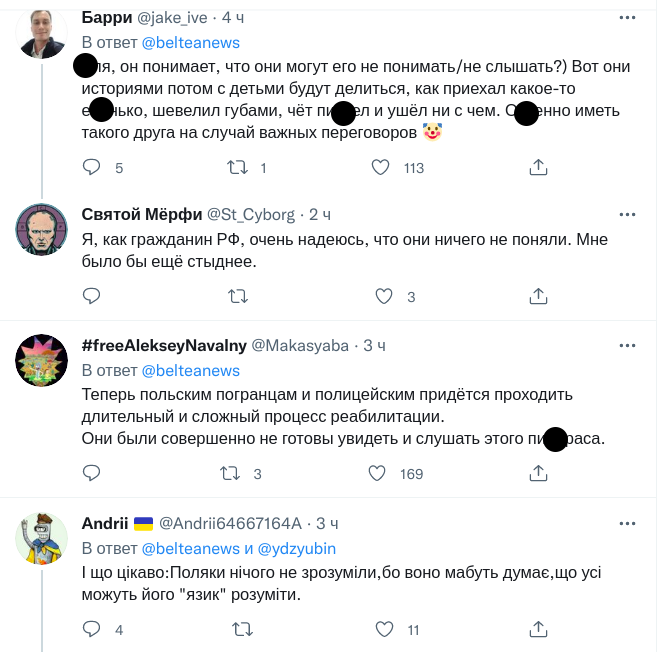The height and width of the screenshot is (652, 665).
Task: Share Барри's tweet
Action: point(538,167)
